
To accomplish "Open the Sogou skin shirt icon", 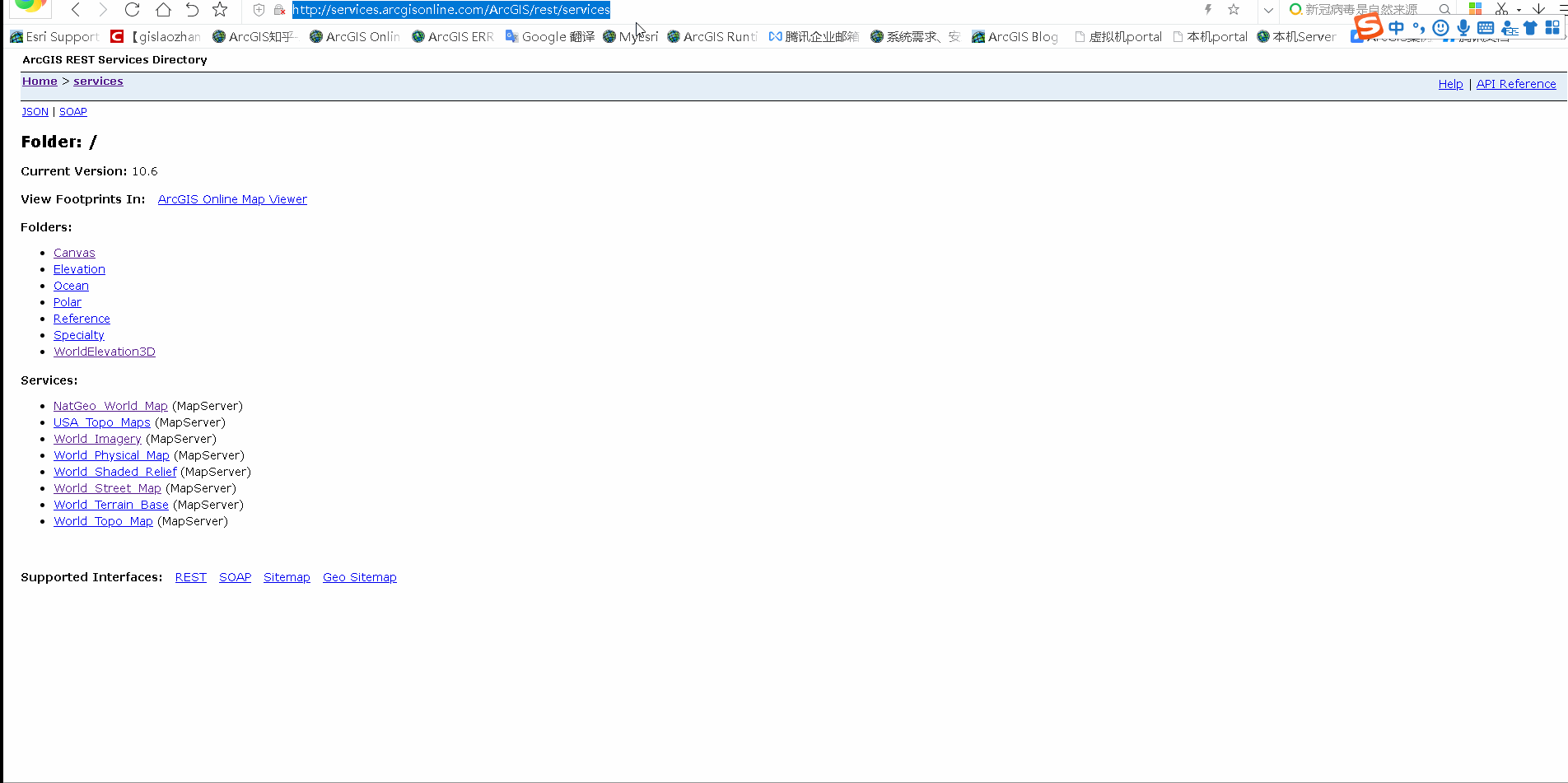I will pyautogui.click(x=1530, y=28).
